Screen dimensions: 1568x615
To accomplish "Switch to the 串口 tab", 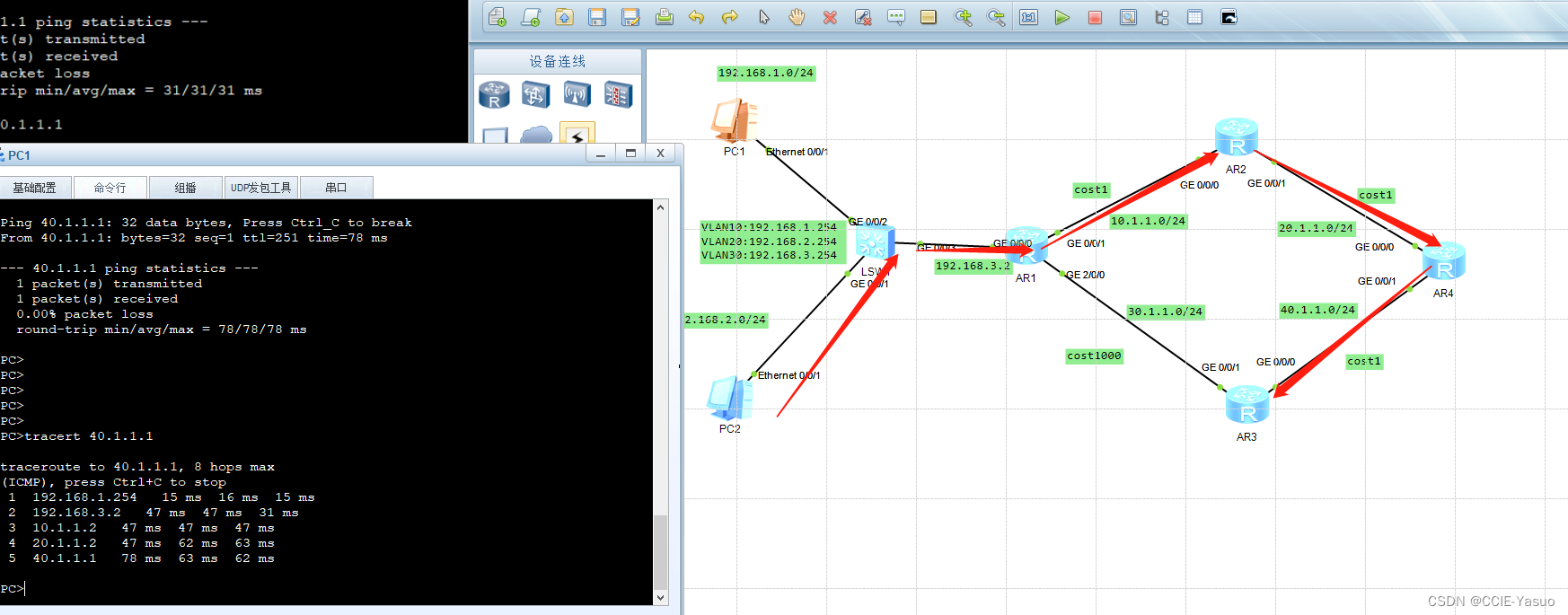I will pos(336,188).
